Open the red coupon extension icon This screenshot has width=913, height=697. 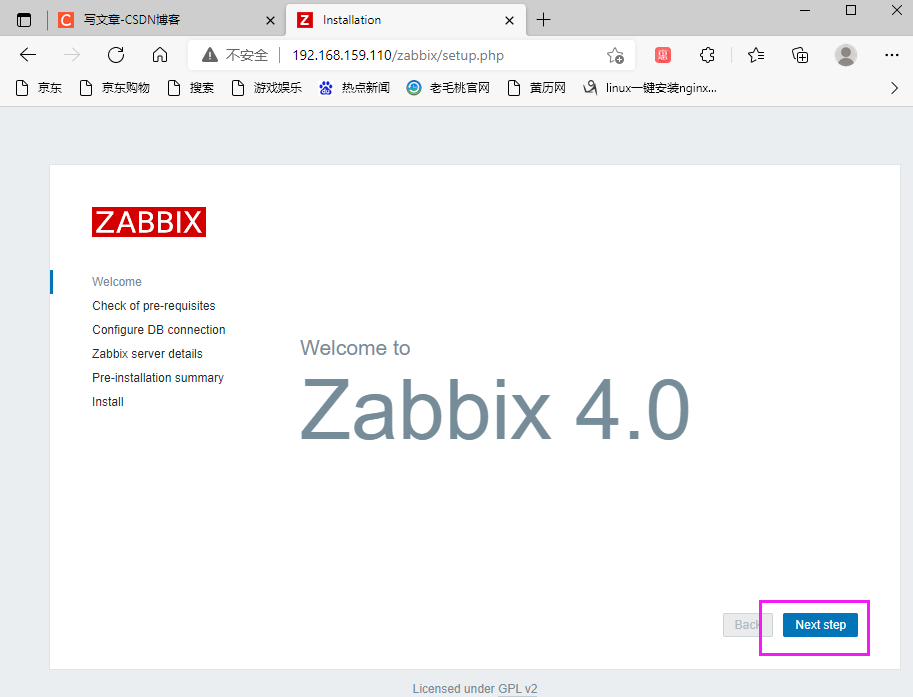pos(663,55)
